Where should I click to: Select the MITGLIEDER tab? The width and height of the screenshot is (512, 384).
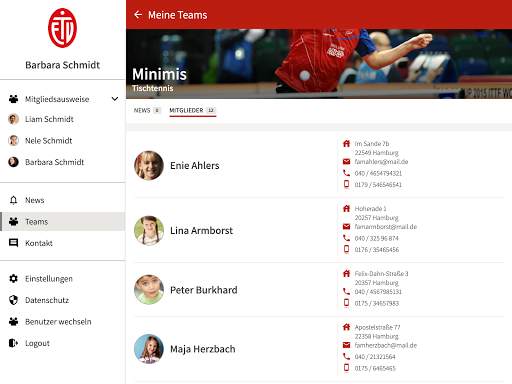point(193,110)
